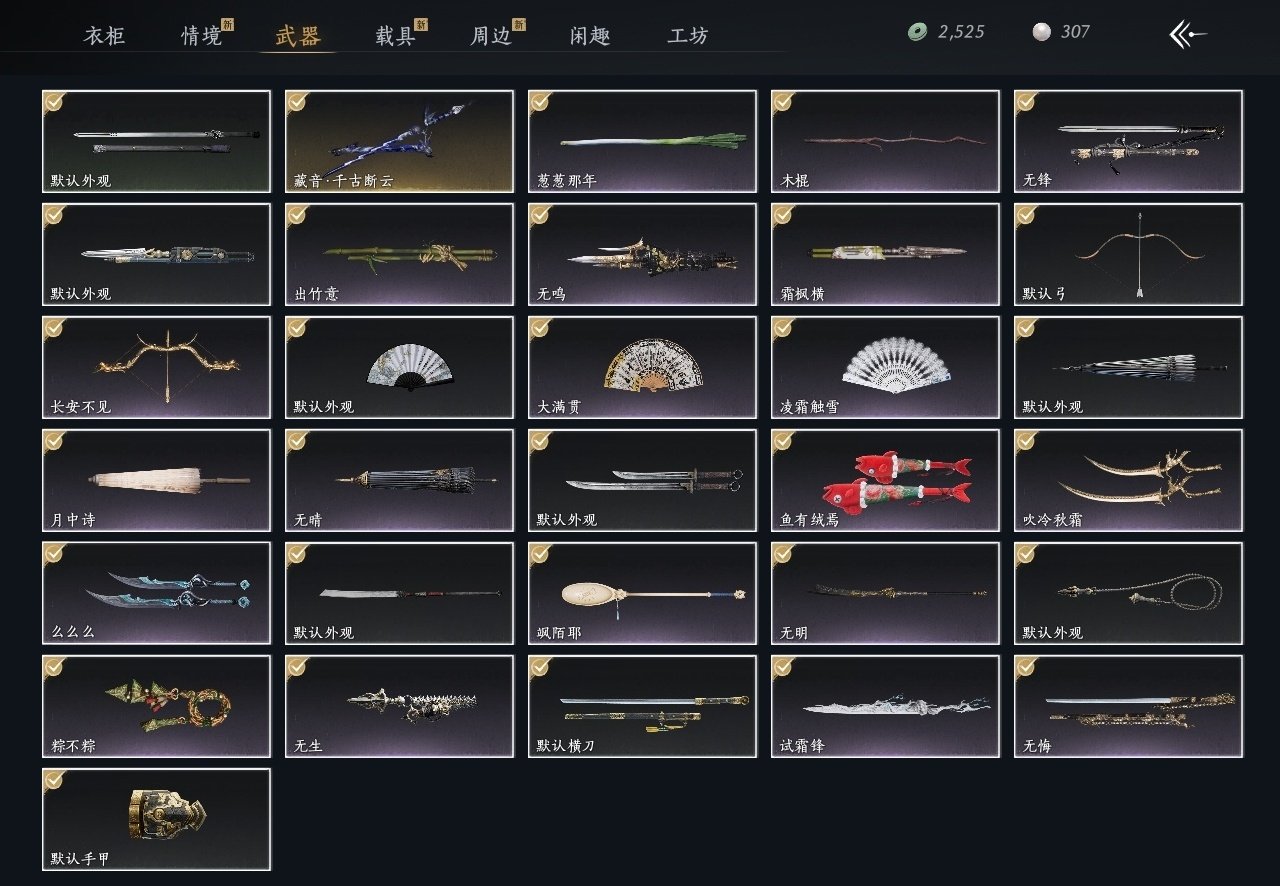Choose the 凌霜触雪 white fan

click(885, 367)
